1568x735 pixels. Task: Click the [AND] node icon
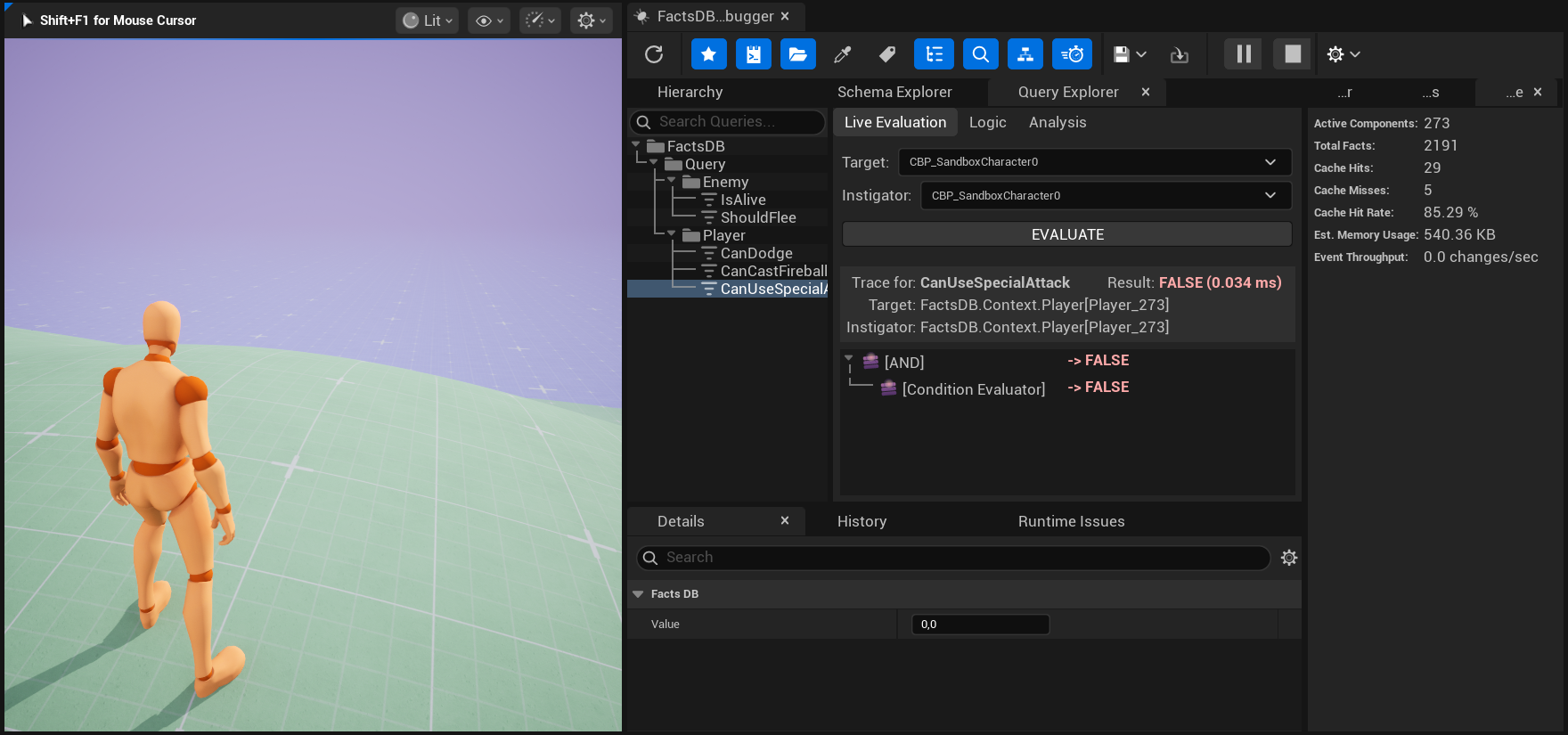pyautogui.click(x=870, y=361)
